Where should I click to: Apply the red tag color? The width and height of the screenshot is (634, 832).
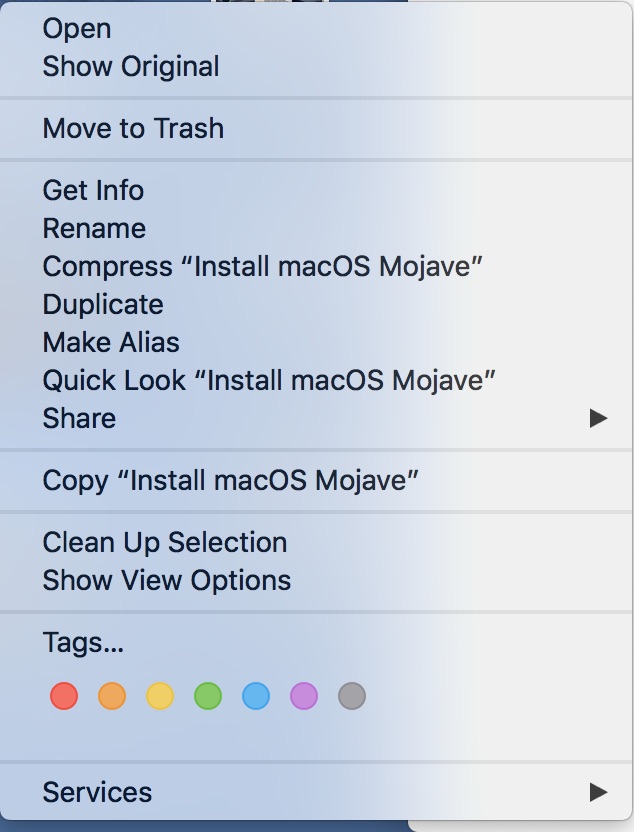(x=64, y=696)
